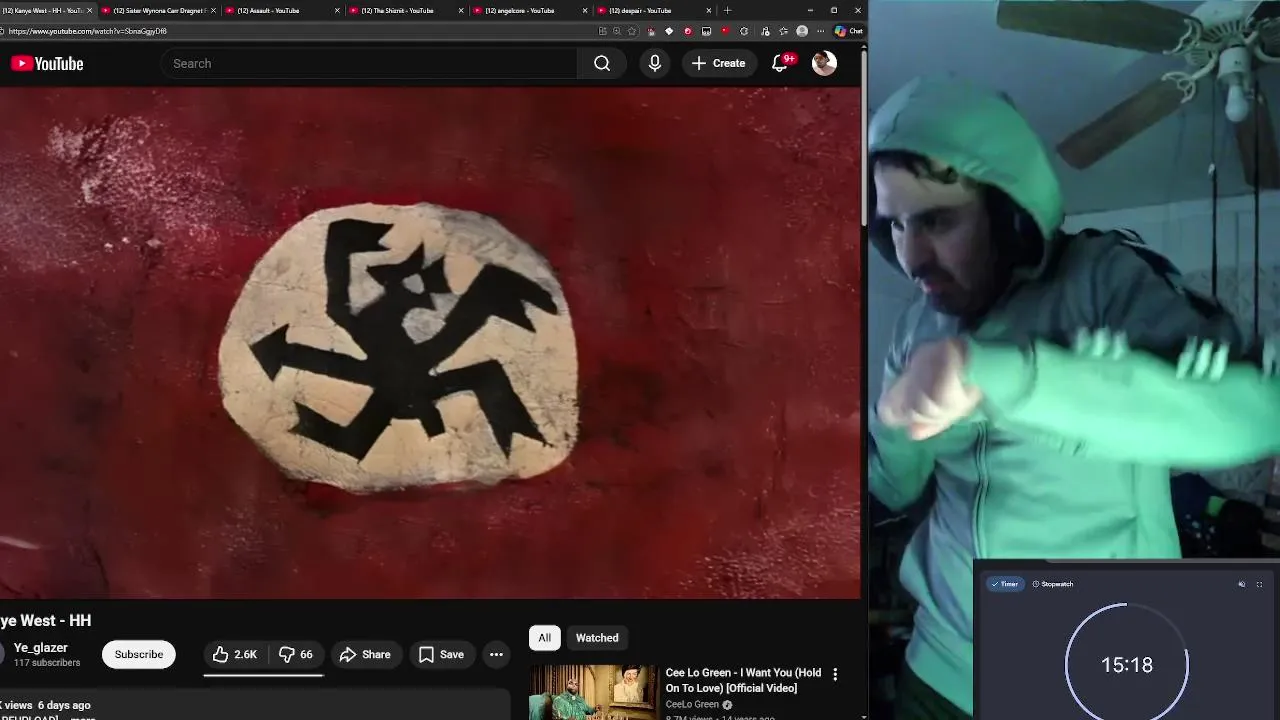Open the Copilot Chat button

(849, 31)
